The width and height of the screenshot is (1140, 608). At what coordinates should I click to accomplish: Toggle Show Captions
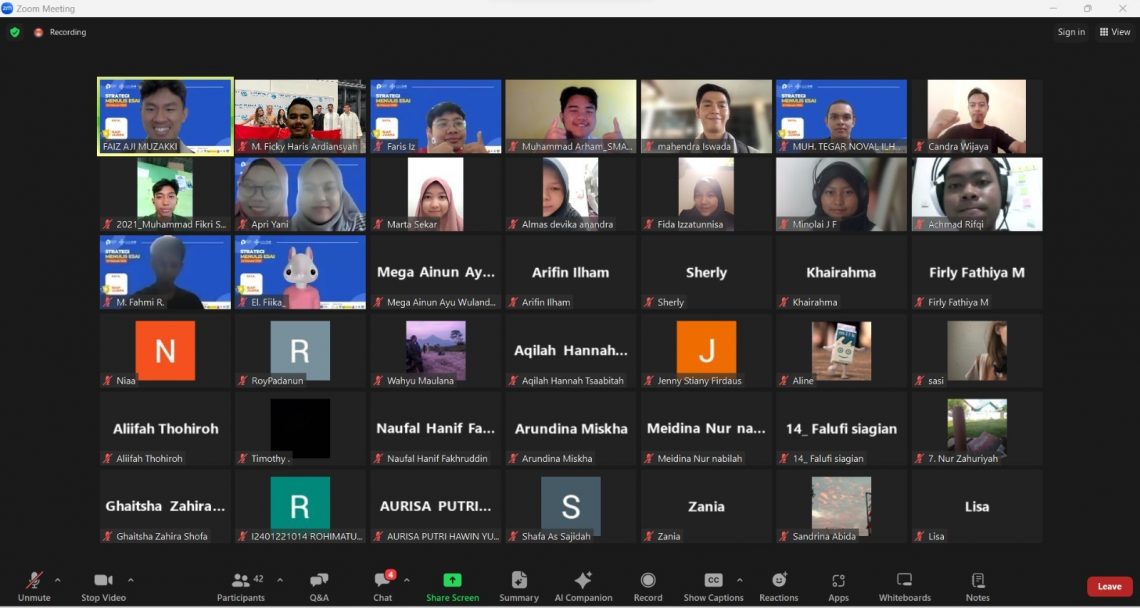tap(713, 586)
